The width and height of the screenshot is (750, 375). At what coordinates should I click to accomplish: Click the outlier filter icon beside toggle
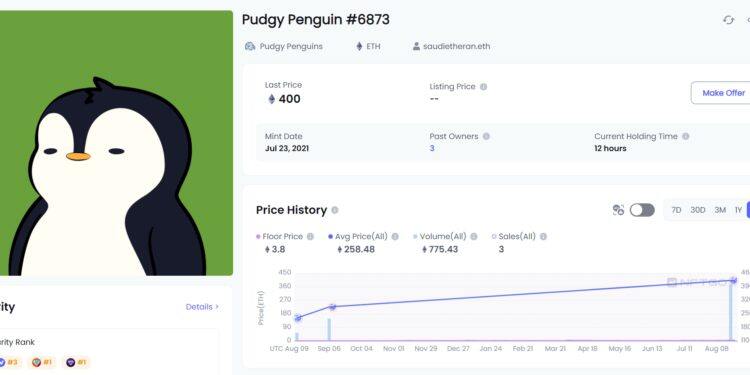coord(618,210)
